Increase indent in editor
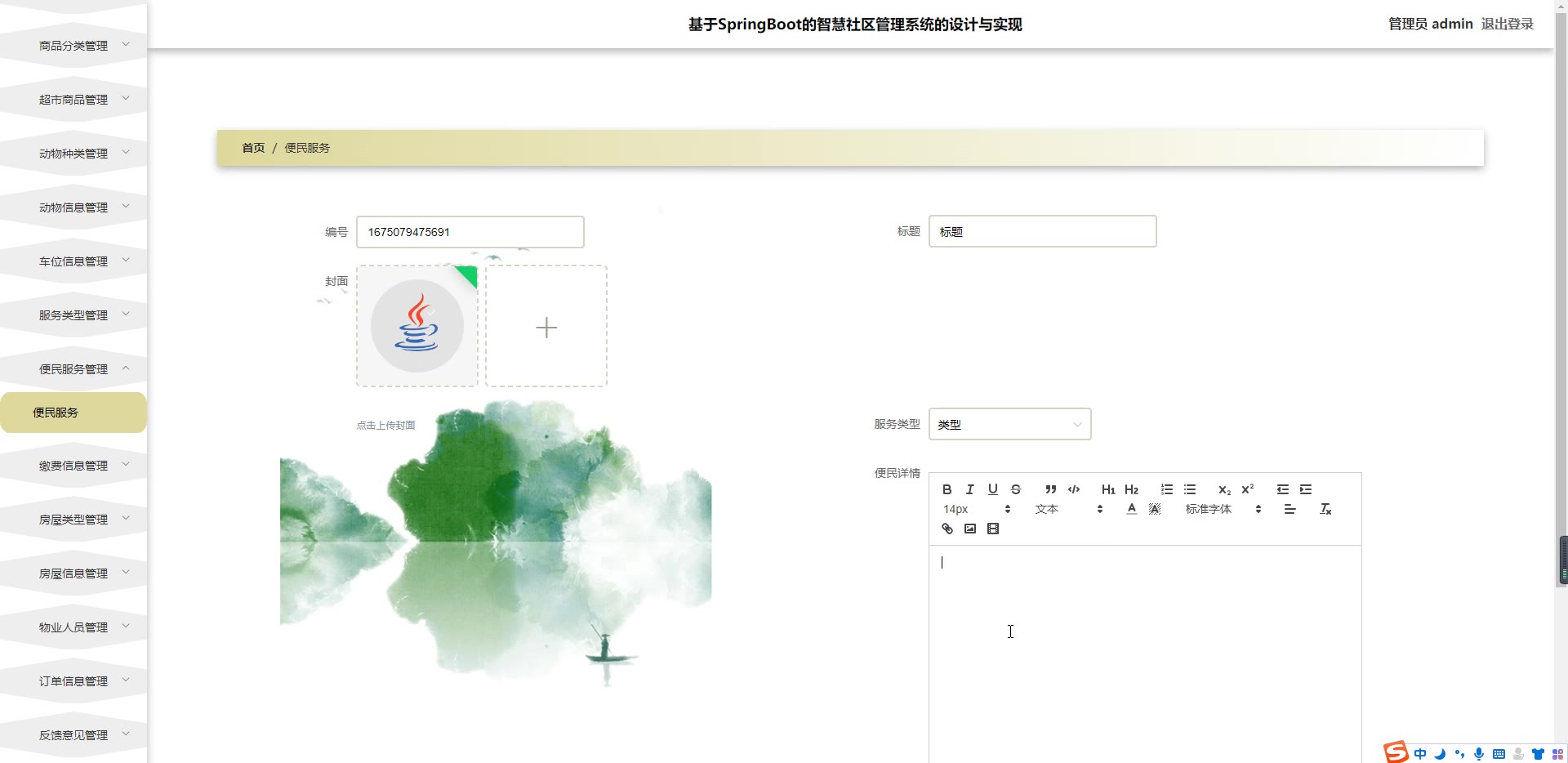The height and width of the screenshot is (763, 1568). pyautogui.click(x=1306, y=489)
